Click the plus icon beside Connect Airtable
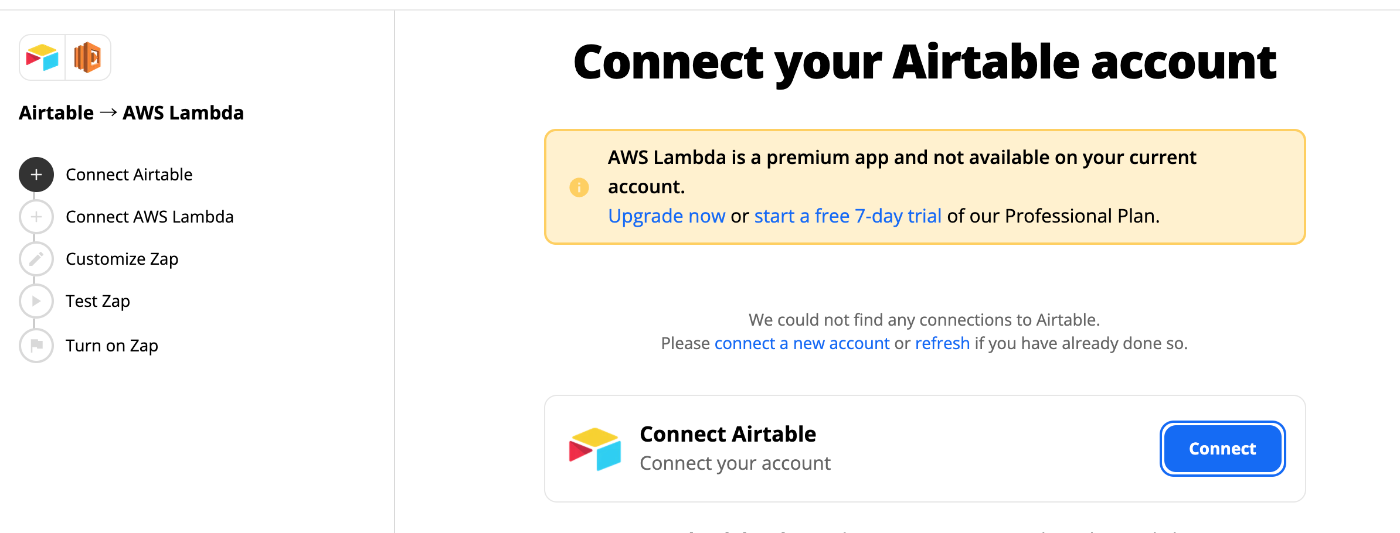Screen dimensions: 1400x533 point(36,174)
